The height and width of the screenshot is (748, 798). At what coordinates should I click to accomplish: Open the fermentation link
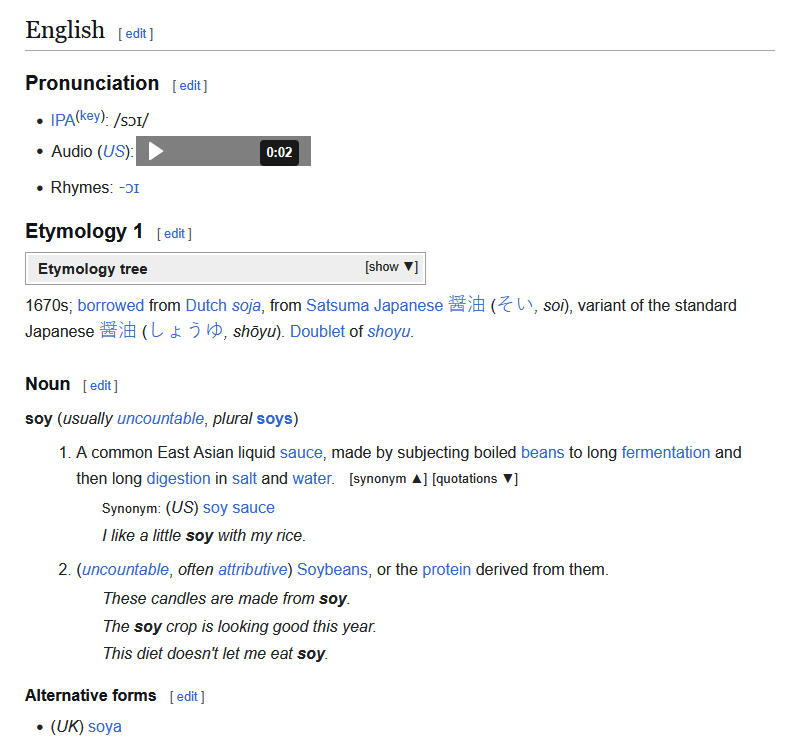point(666,452)
